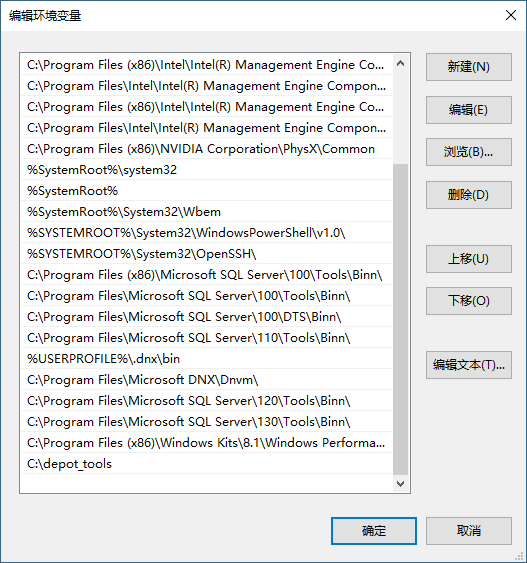The image size is (527, 563).
Task: Click the scrollbar down arrow
Action: 400,483
